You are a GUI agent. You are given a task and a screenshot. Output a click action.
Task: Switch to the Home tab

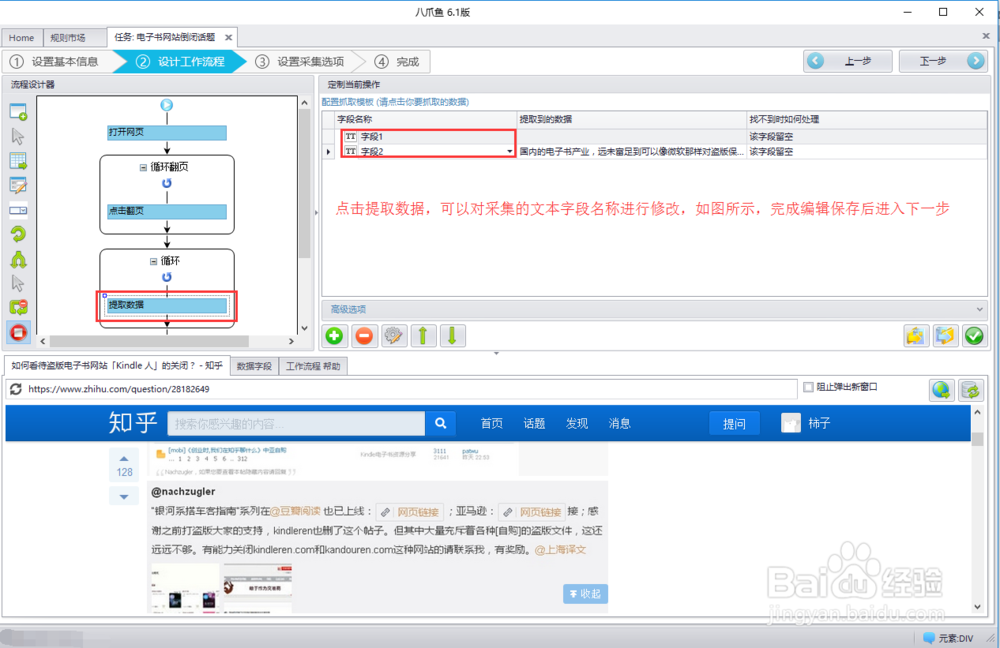click(x=22, y=38)
